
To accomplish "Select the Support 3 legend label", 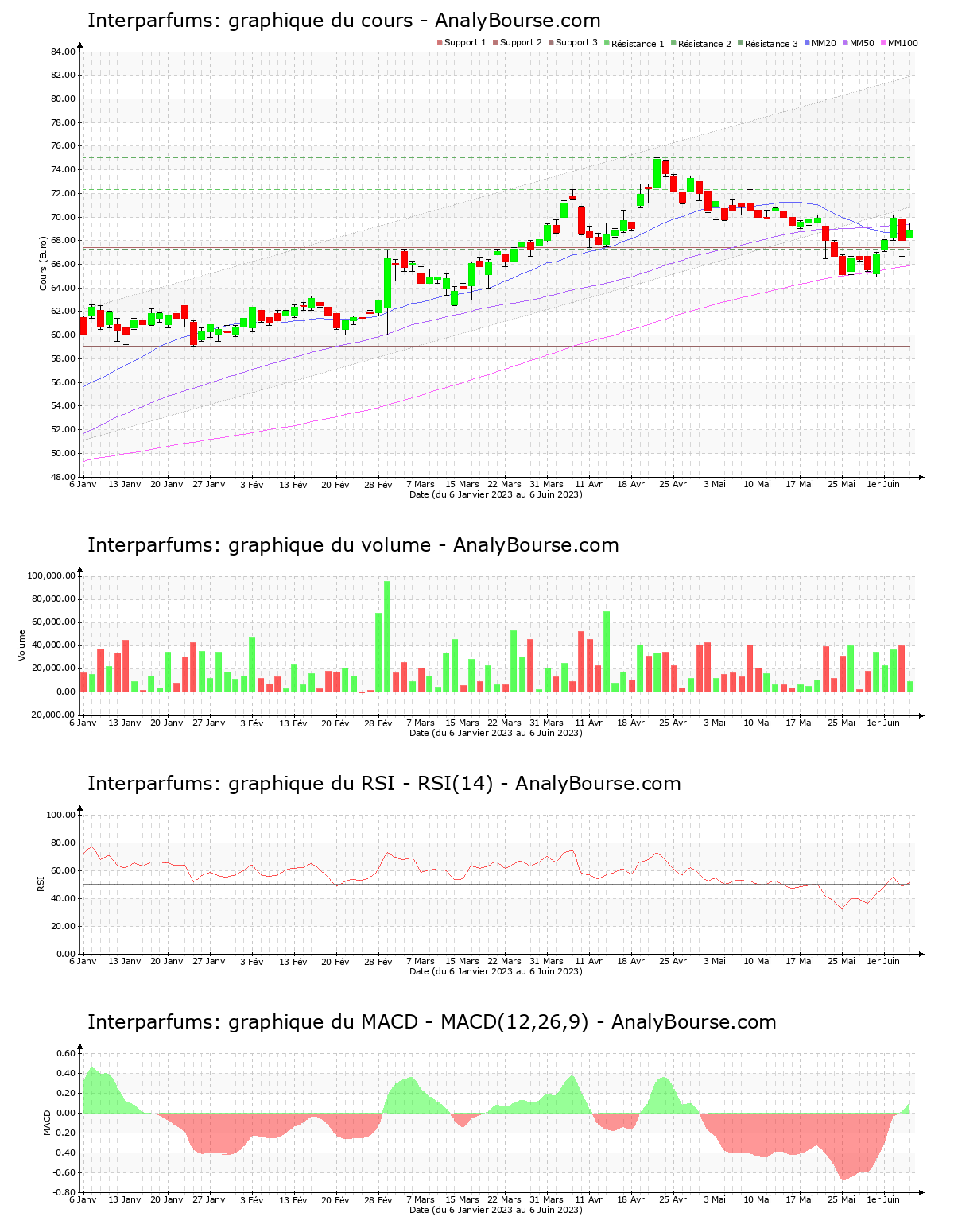I will 576,42.
